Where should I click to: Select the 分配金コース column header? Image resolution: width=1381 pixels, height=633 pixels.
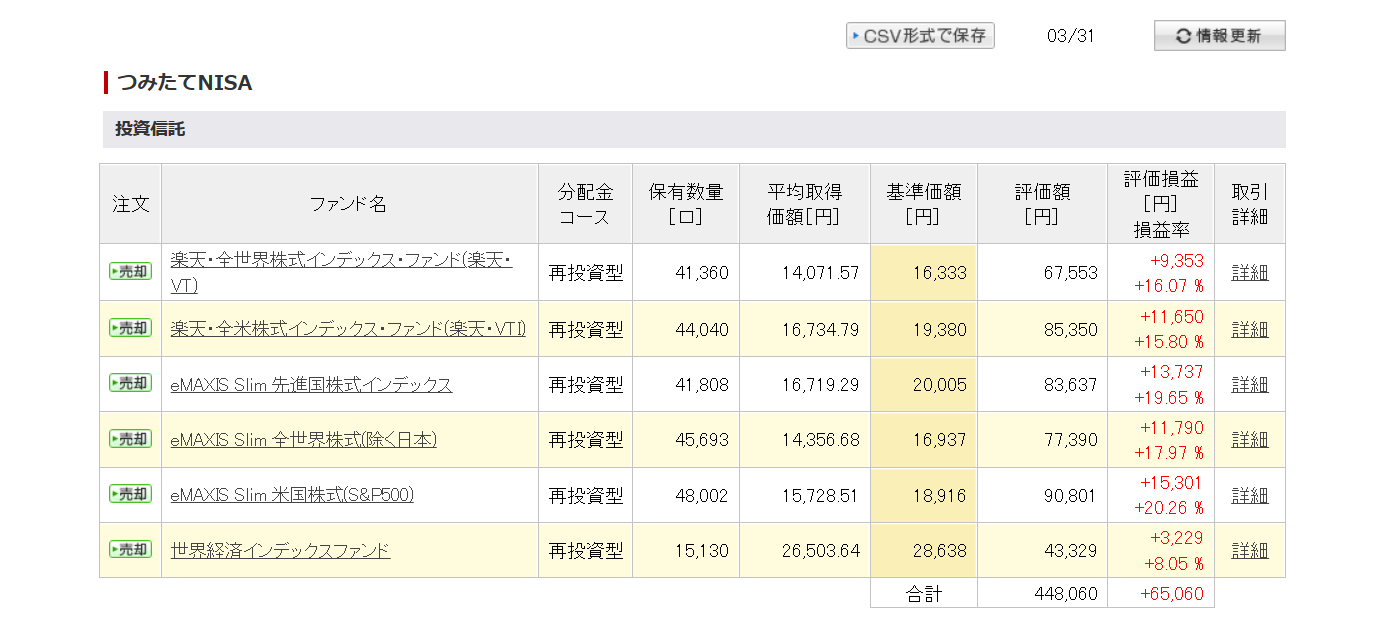click(x=585, y=204)
